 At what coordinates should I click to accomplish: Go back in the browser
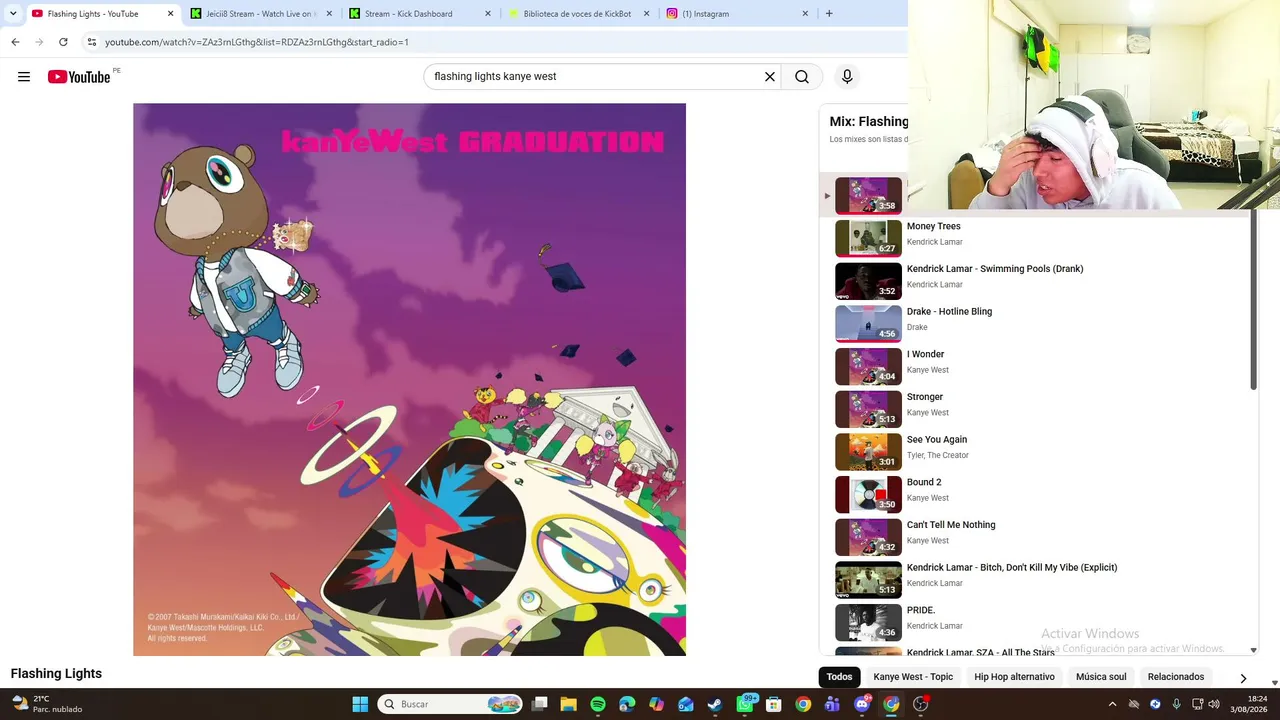[x=15, y=42]
